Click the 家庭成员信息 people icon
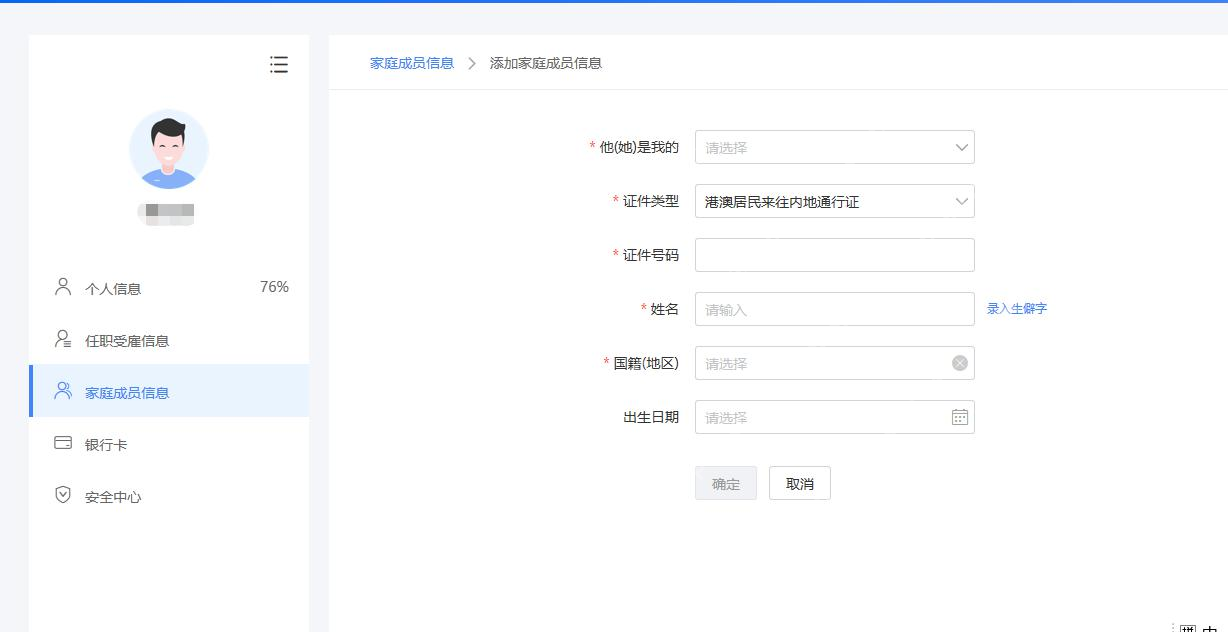The width and height of the screenshot is (1228, 632). pos(63,391)
